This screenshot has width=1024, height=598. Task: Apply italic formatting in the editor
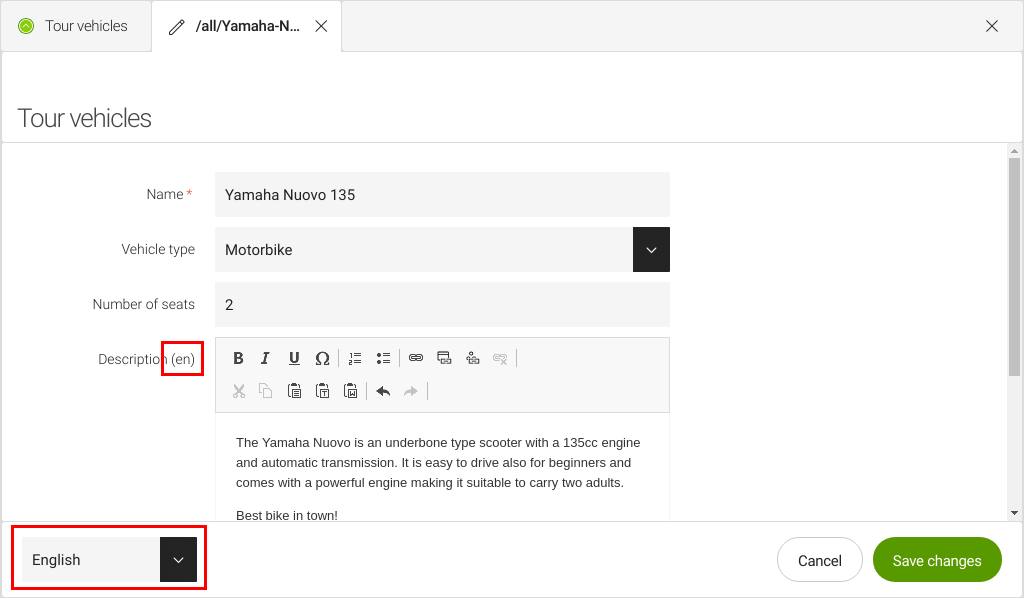click(x=266, y=358)
